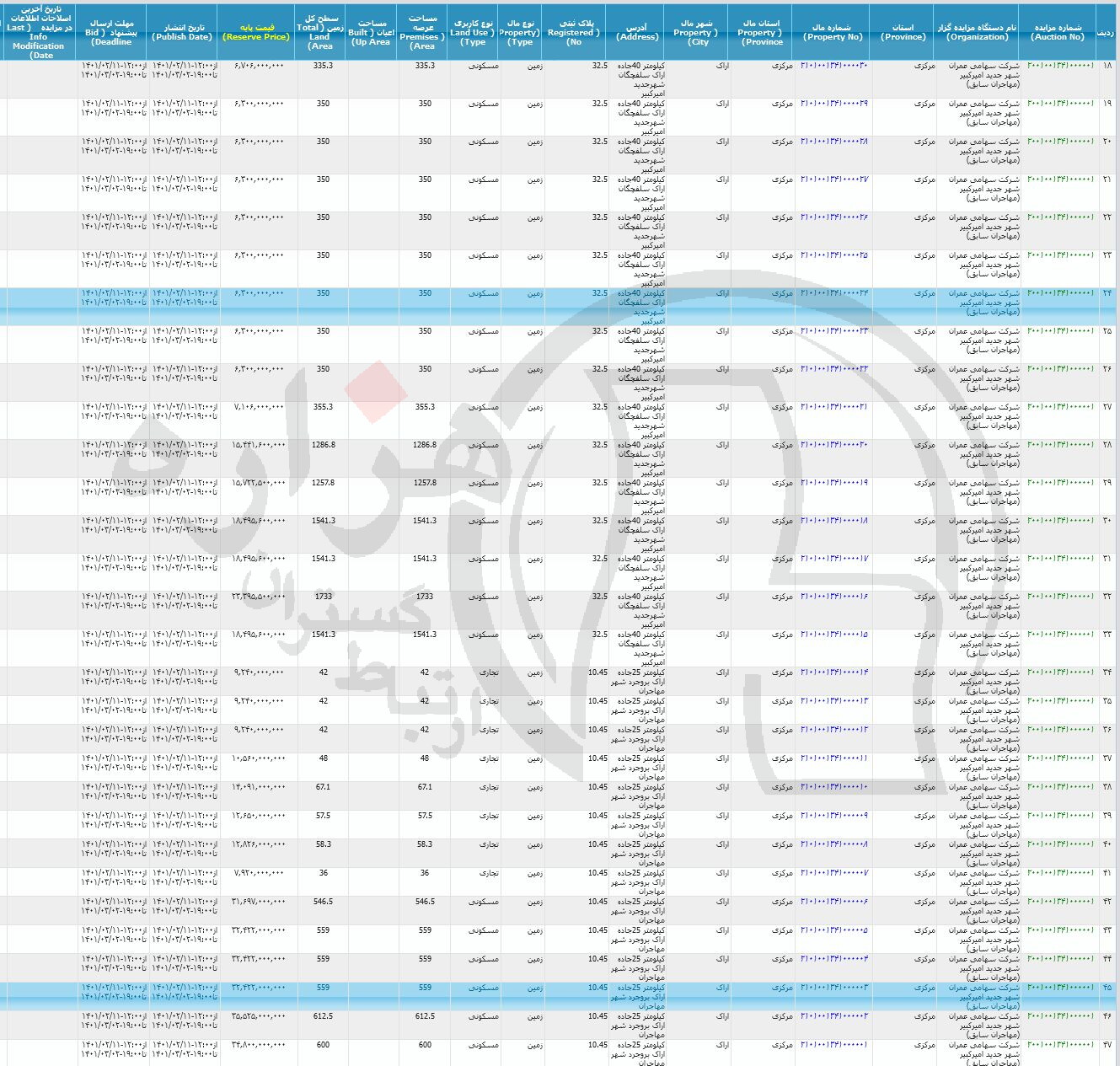Viewport: 1120px width, 1066px height.
Task: Open green auction number link in row 29
Action: [1060, 483]
